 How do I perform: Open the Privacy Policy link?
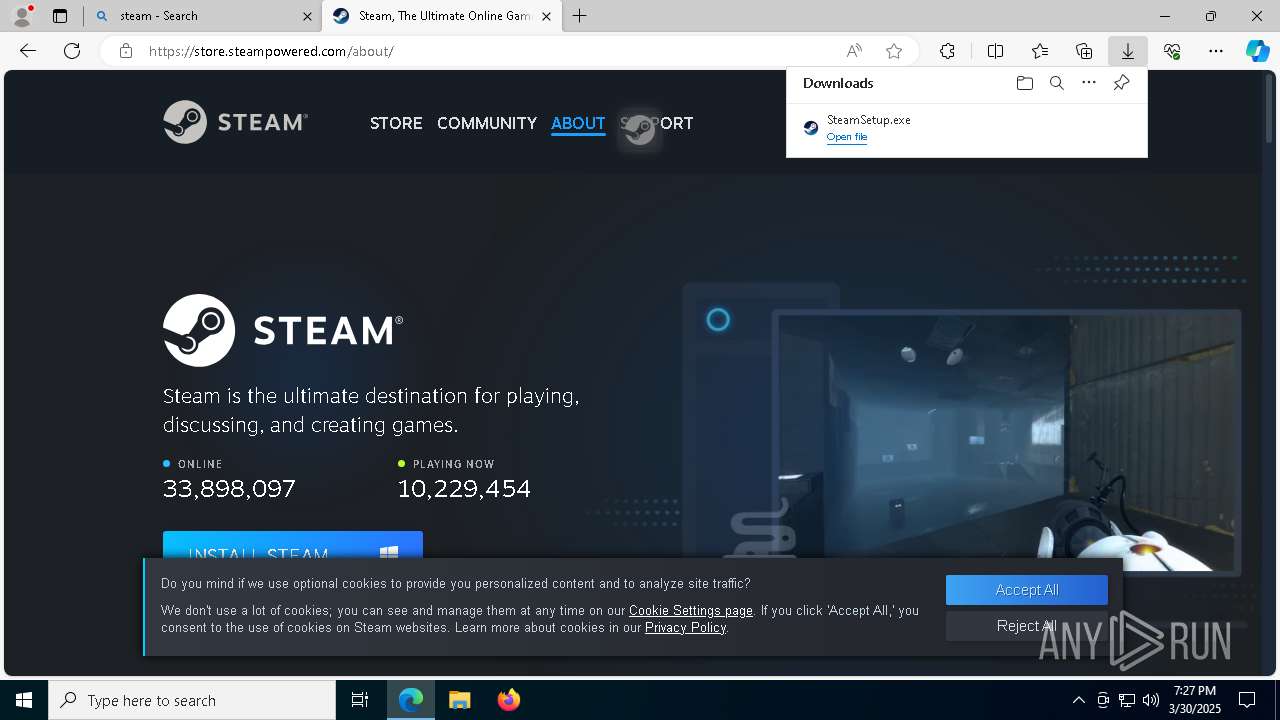(x=685, y=627)
